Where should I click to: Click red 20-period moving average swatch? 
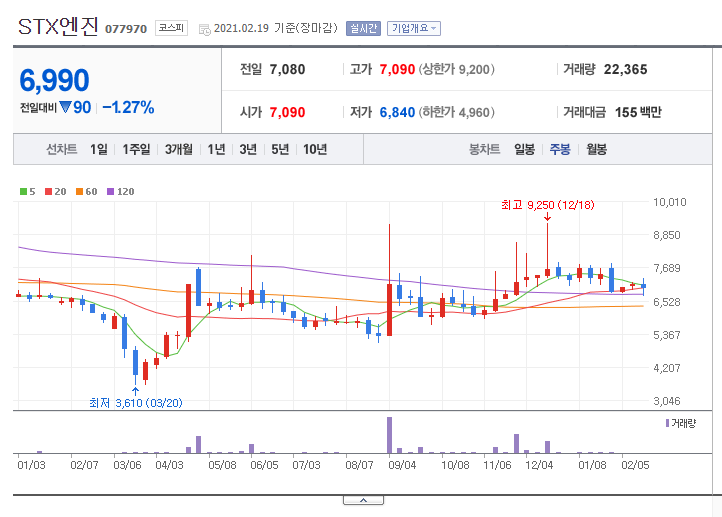(48, 192)
